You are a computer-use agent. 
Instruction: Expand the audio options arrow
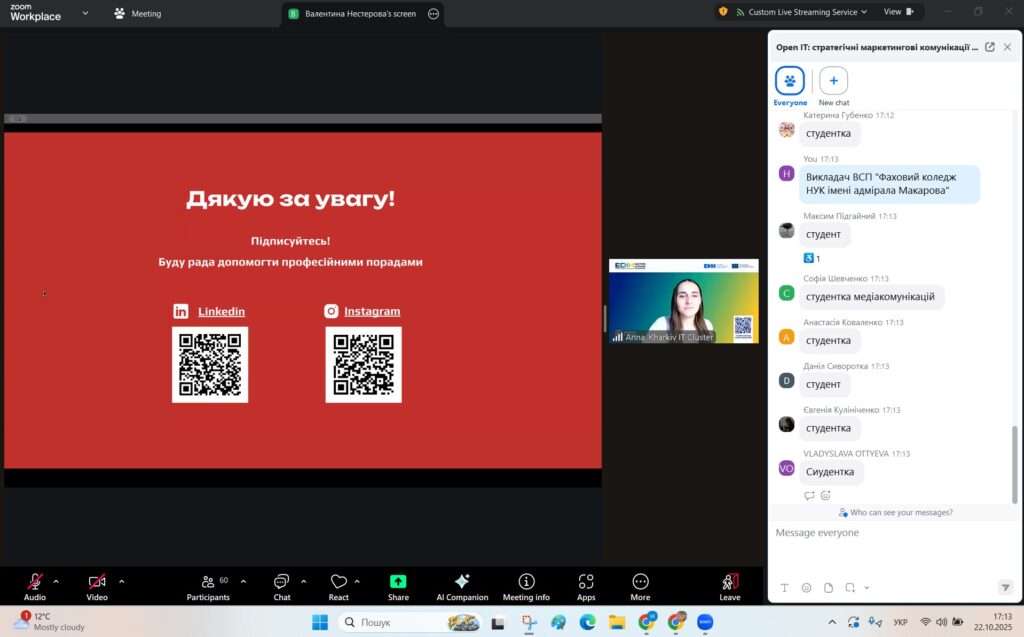pyautogui.click(x=56, y=581)
